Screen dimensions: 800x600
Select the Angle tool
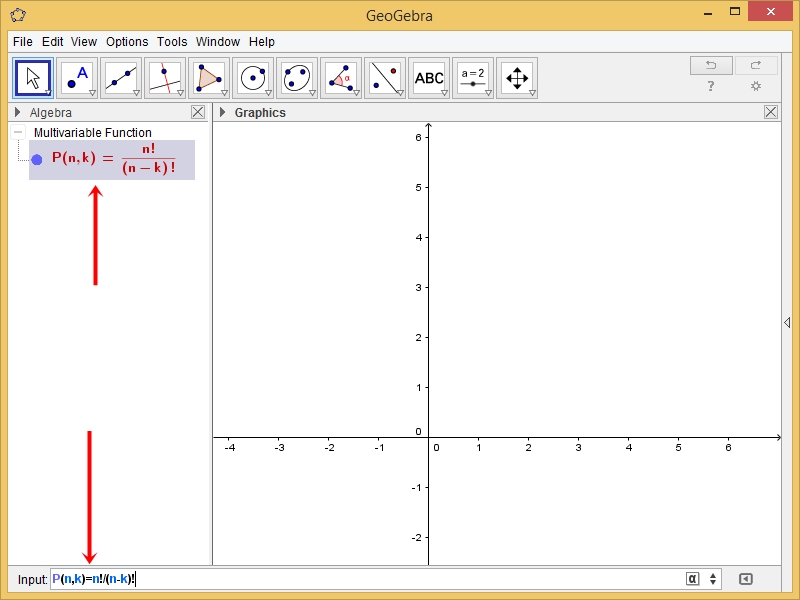click(x=341, y=78)
